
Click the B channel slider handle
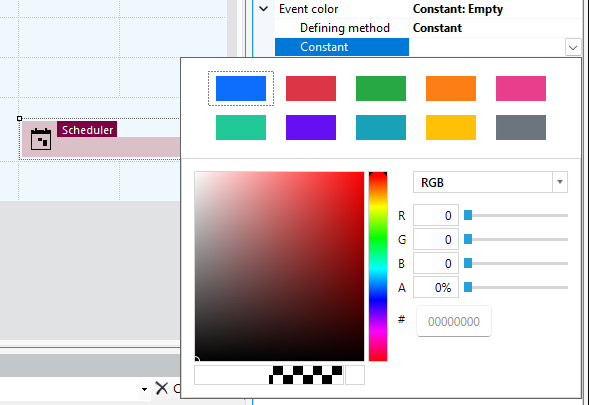tap(468, 263)
